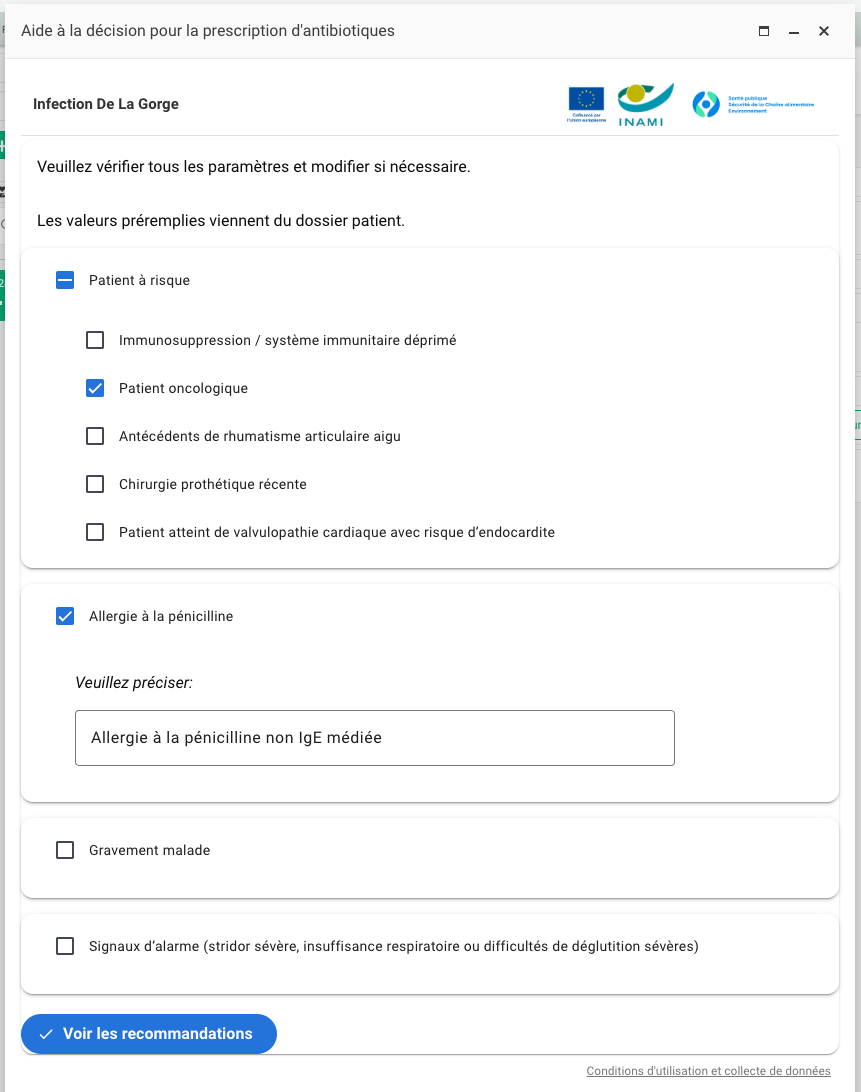Check Immunosuppression / système immunitaire déprimé
Screen dimensions: 861x1092
(x=95, y=340)
